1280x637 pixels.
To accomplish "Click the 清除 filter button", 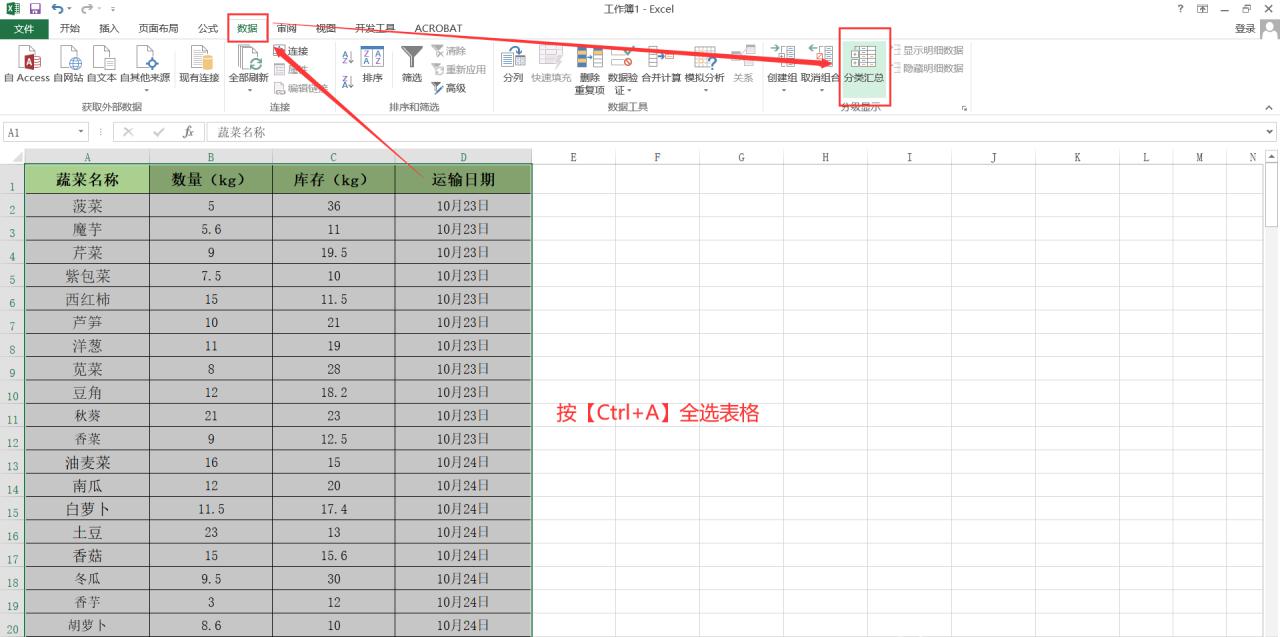I will click(x=449, y=51).
